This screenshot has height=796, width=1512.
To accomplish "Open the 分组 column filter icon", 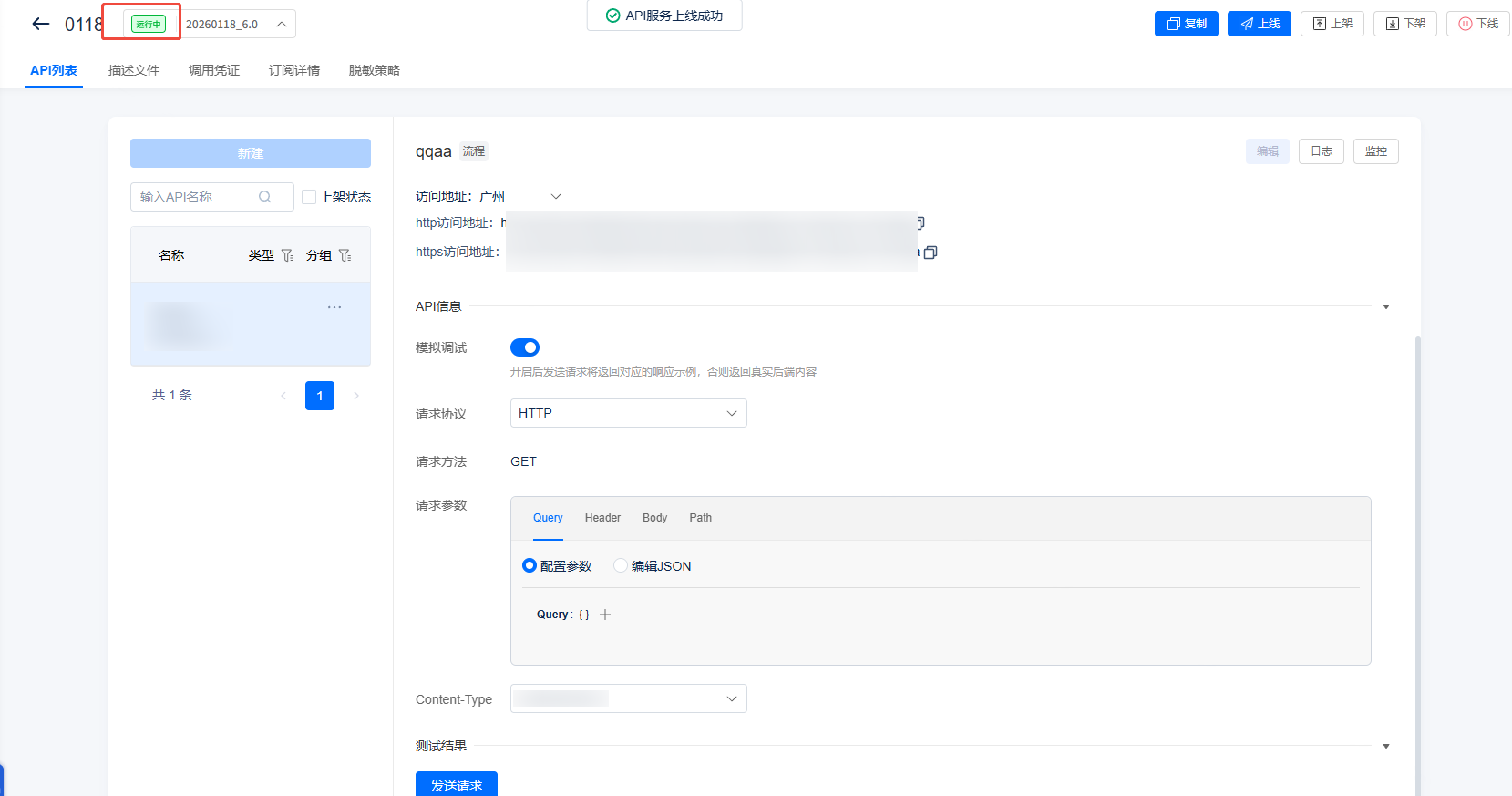I will point(345,255).
